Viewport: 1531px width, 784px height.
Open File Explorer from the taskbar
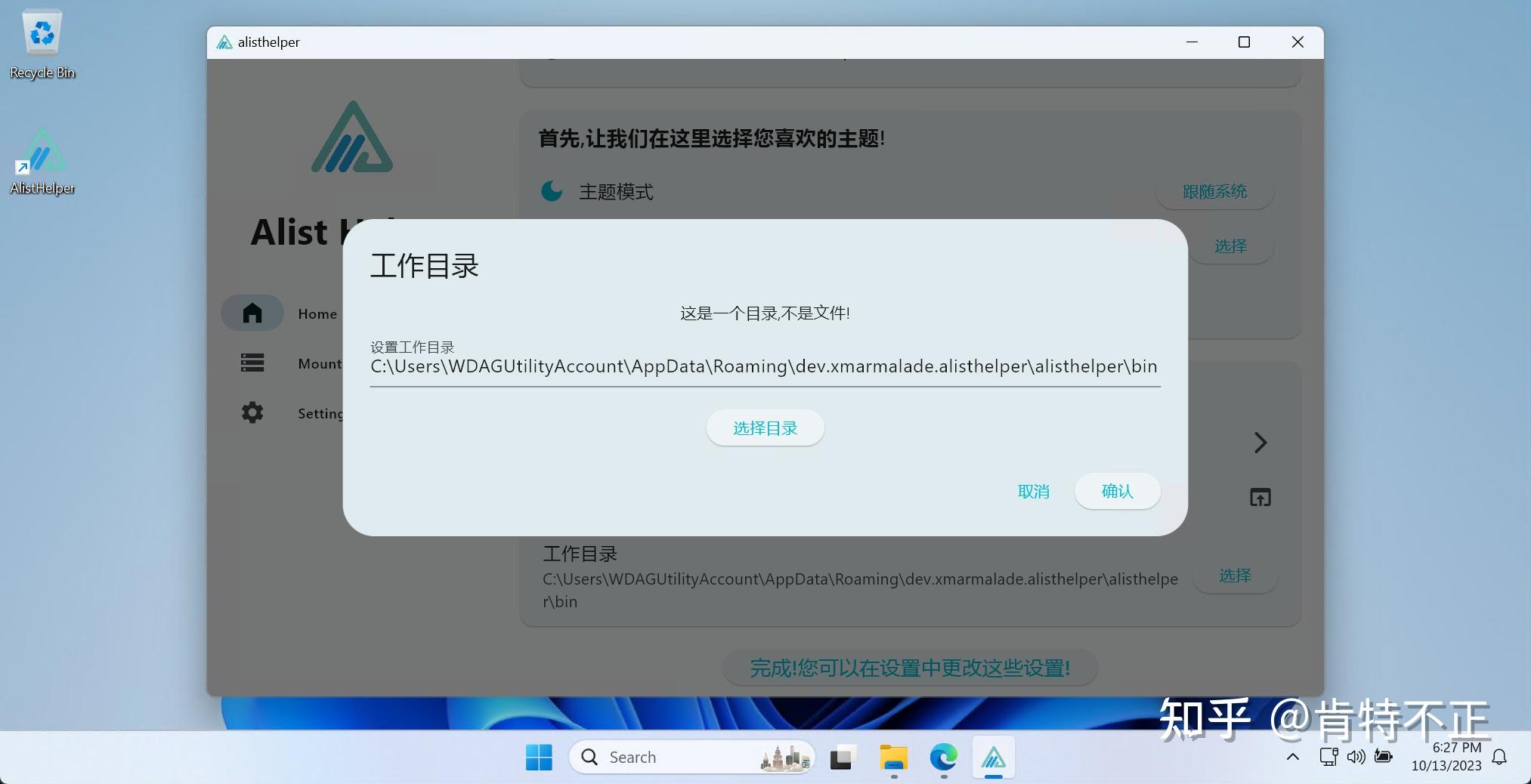click(892, 758)
